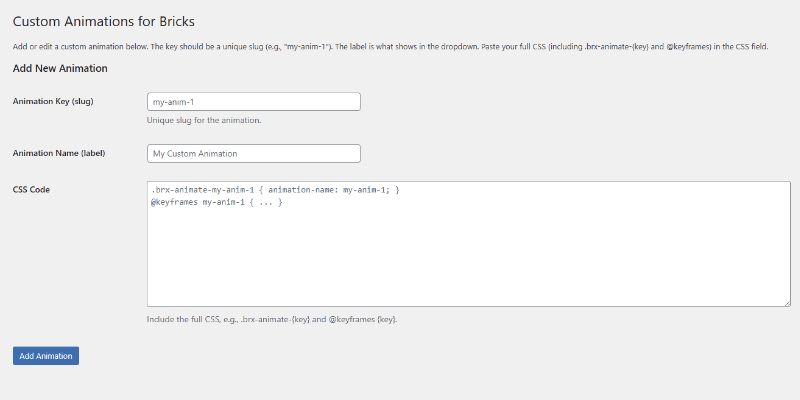Click "animation-name: my-anim-1;" in the CSS placeholder
Screen dimensions: 800x400
329,190
